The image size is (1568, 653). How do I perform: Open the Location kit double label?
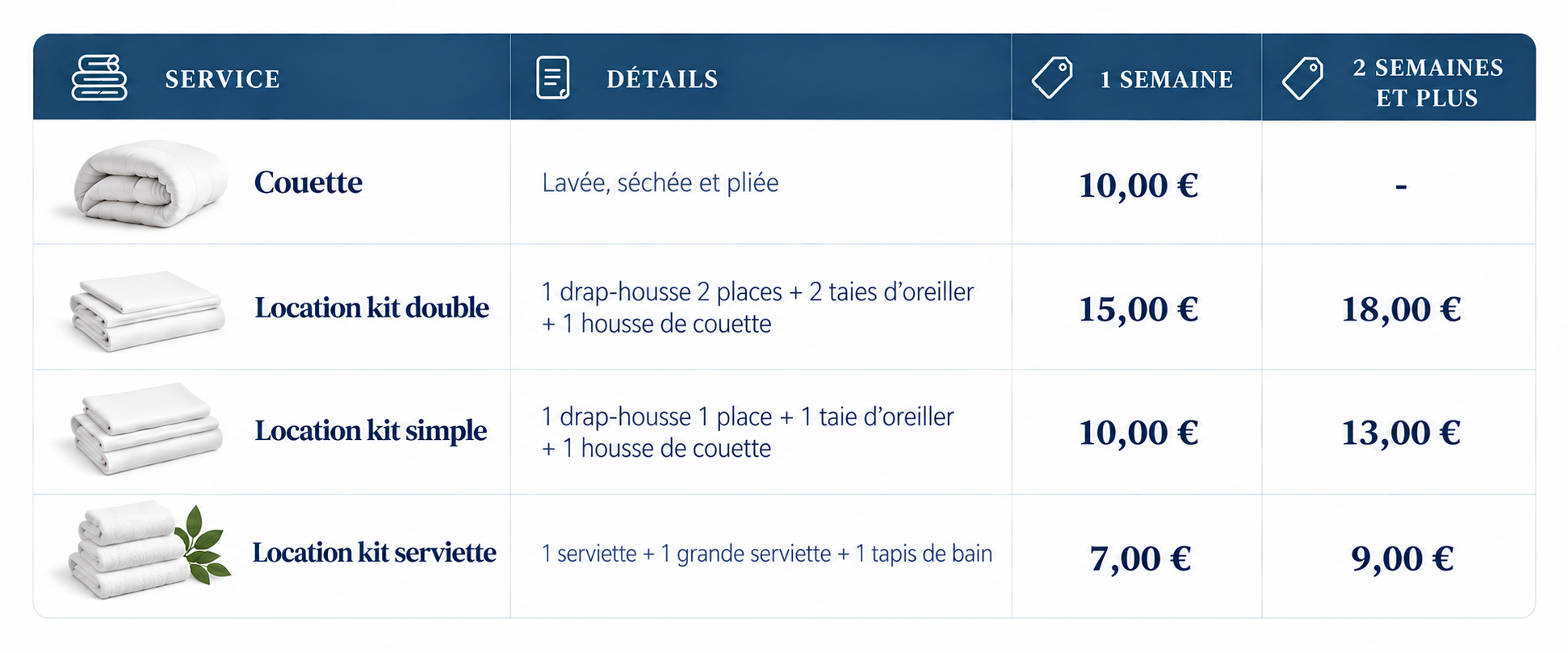point(371,308)
